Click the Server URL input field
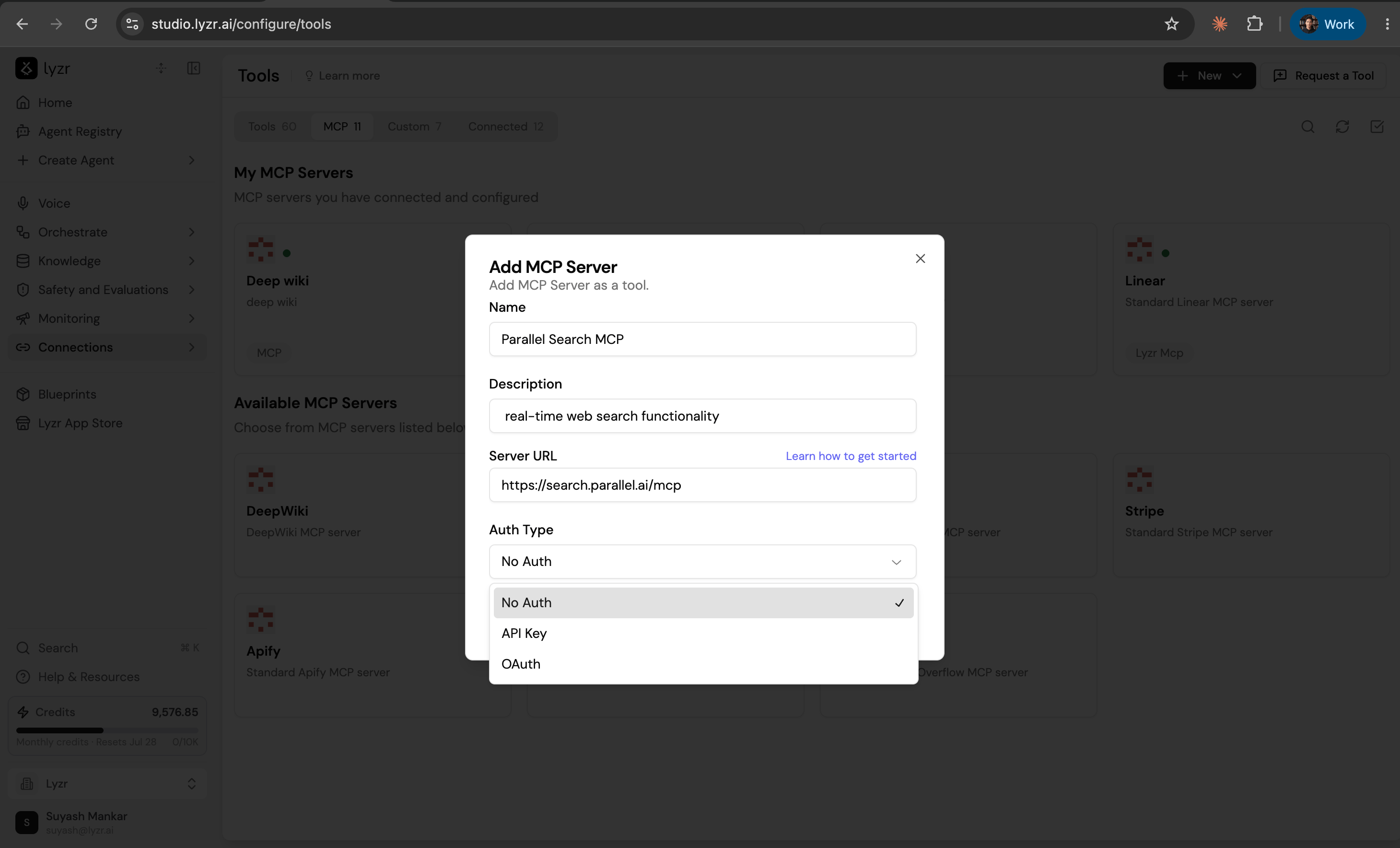1400x848 pixels. pyautogui.click(x=702, y=485)
